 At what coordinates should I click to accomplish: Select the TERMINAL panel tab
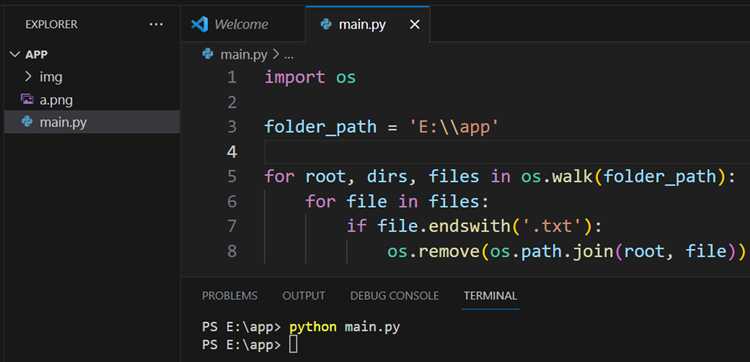click(490, 296)
